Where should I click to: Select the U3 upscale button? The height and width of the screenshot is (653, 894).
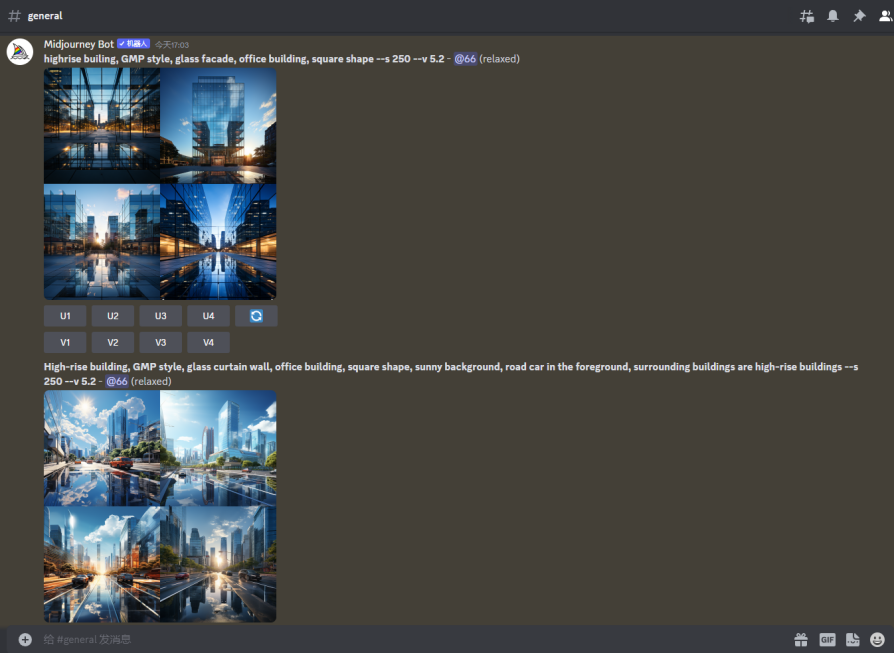click(x=161, y=316)
